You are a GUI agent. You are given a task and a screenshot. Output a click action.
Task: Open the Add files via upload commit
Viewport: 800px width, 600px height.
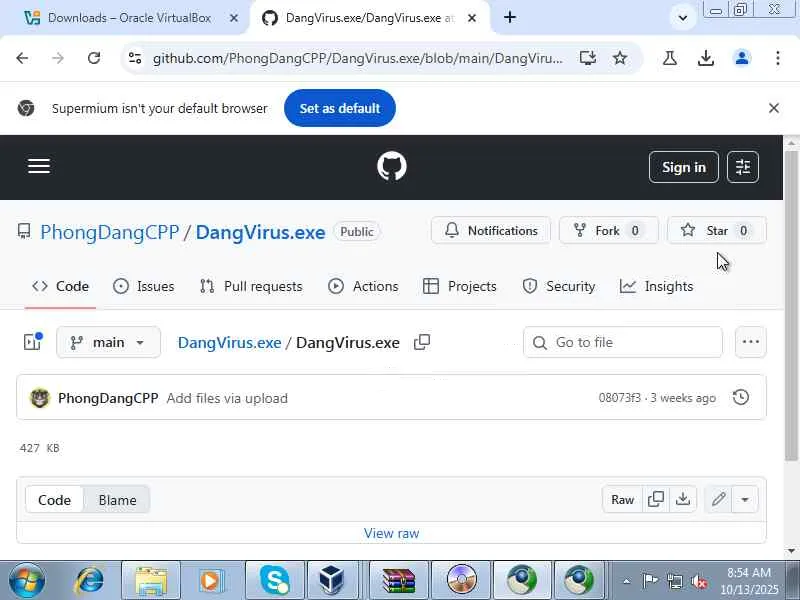[227, 398]
